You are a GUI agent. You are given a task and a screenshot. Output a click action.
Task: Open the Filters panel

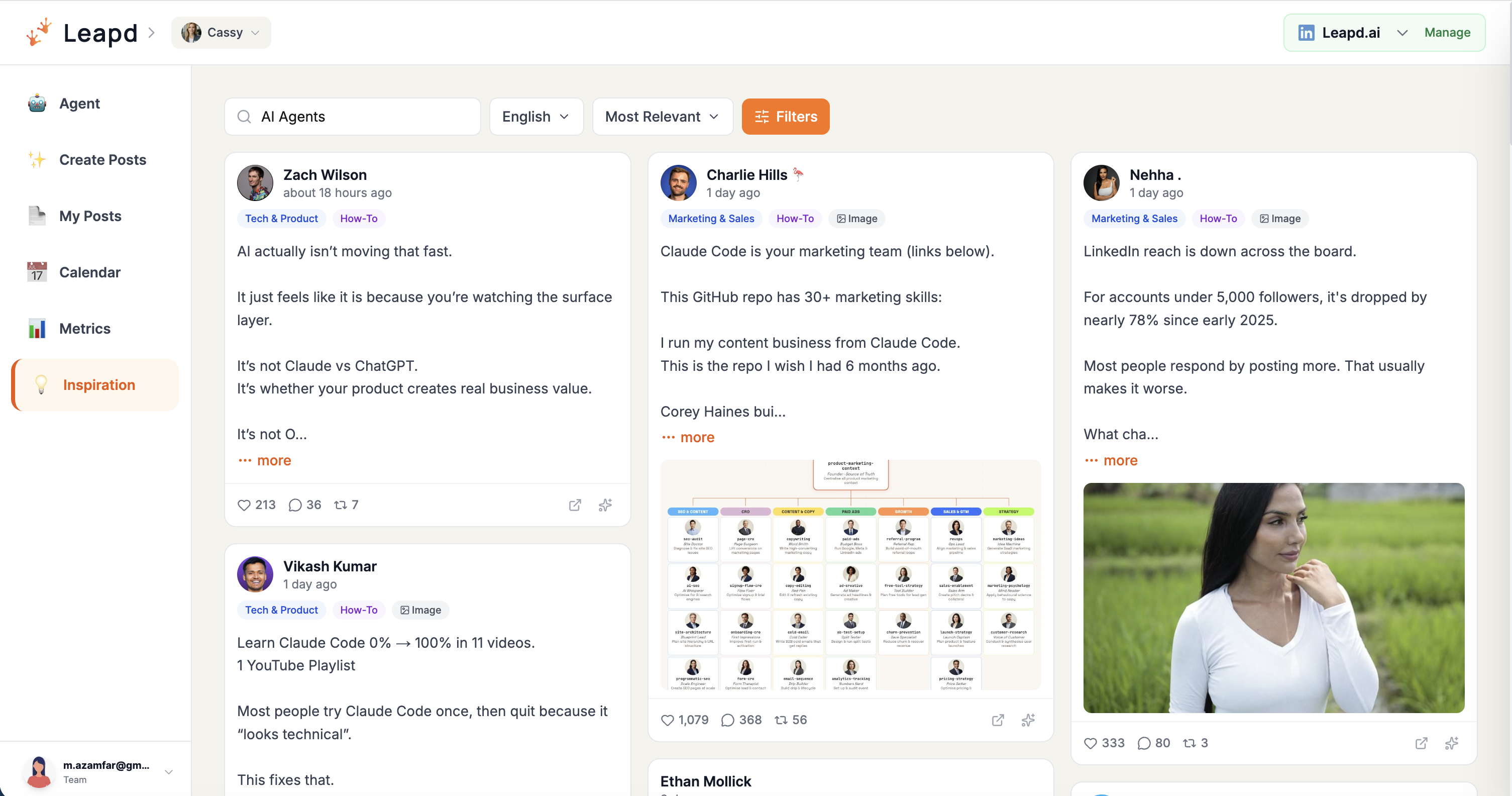click(x=785, y=116)
